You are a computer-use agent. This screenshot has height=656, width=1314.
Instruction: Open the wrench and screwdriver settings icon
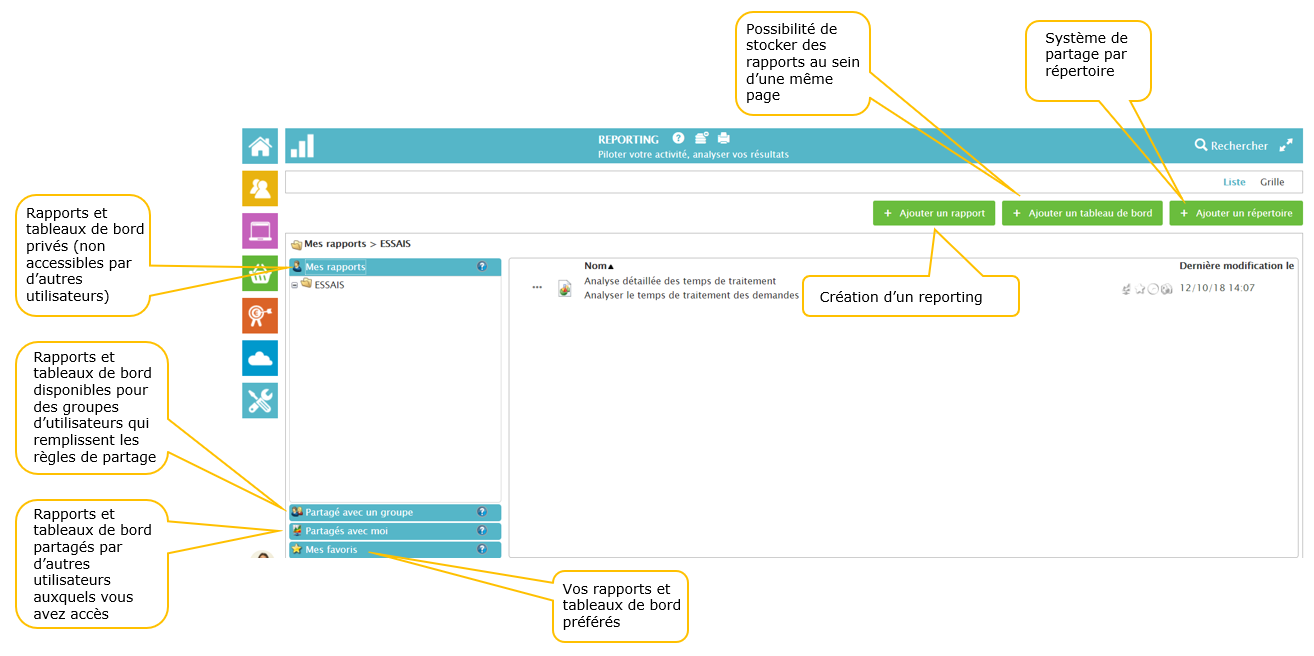[260, 401]
